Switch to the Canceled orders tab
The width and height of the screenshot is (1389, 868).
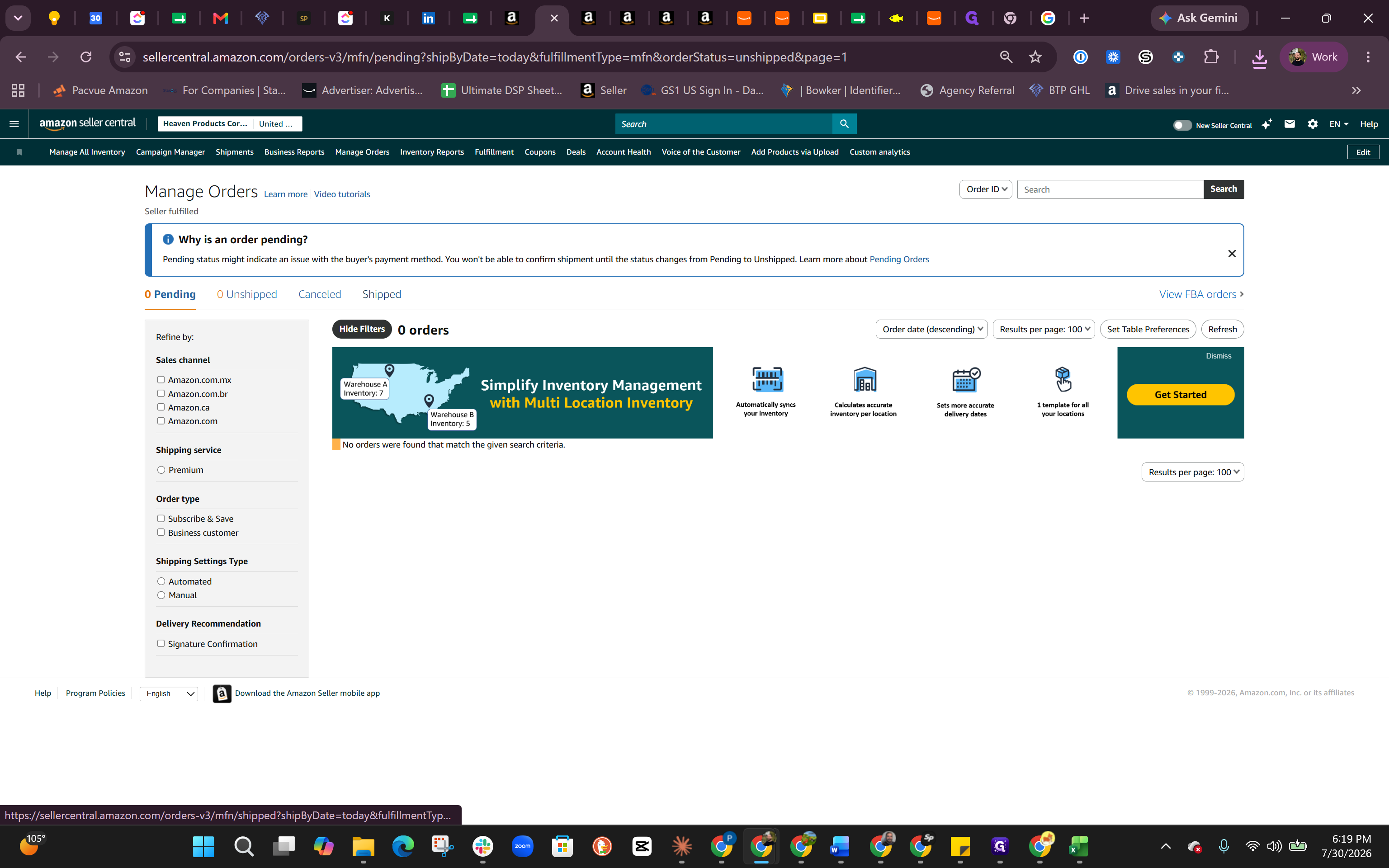[320, 294]
